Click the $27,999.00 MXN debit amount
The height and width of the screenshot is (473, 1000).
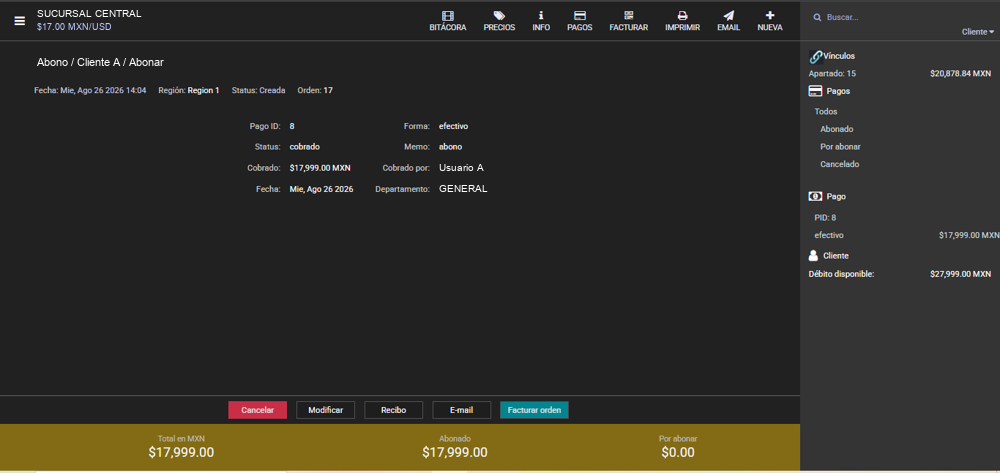click(x=960, y=274)
